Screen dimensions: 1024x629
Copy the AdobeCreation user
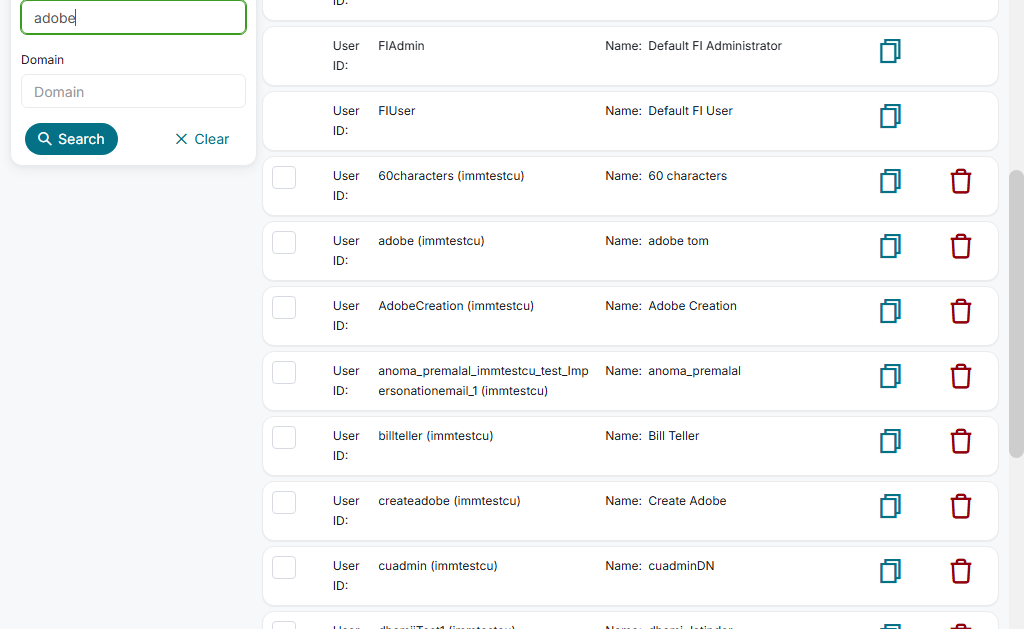tap(890, 311)
